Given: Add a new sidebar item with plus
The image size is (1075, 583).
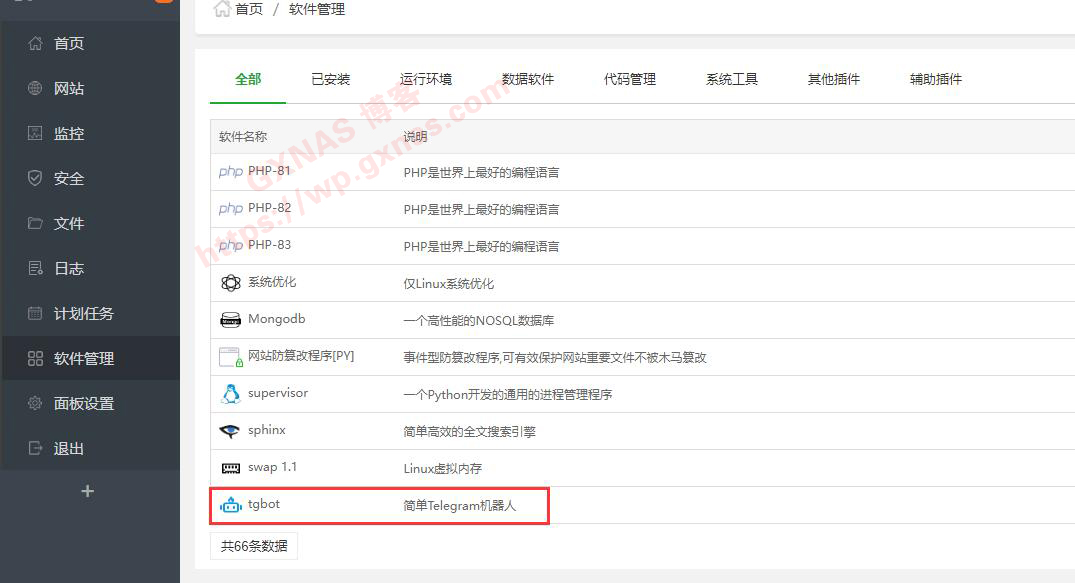Looking at the screenshot, I should tap(88, 491).
